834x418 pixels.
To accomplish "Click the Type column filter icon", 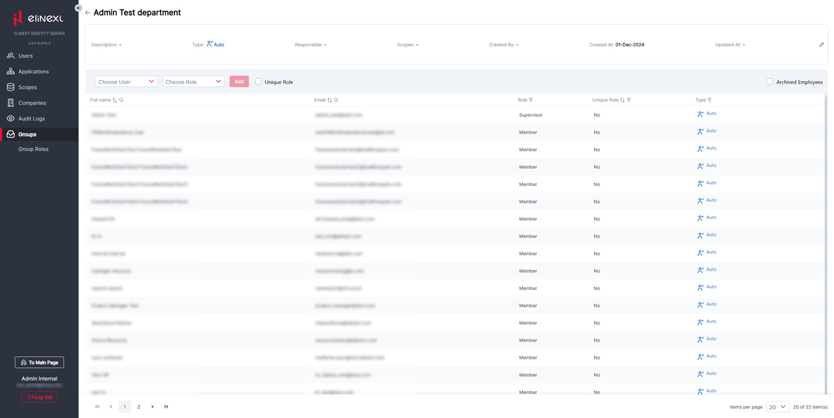I will [x=710, y=100].
